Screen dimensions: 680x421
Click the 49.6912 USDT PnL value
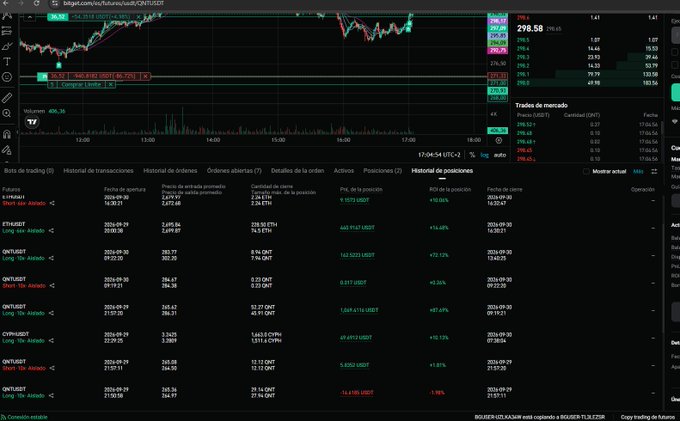tap(356, 338)
